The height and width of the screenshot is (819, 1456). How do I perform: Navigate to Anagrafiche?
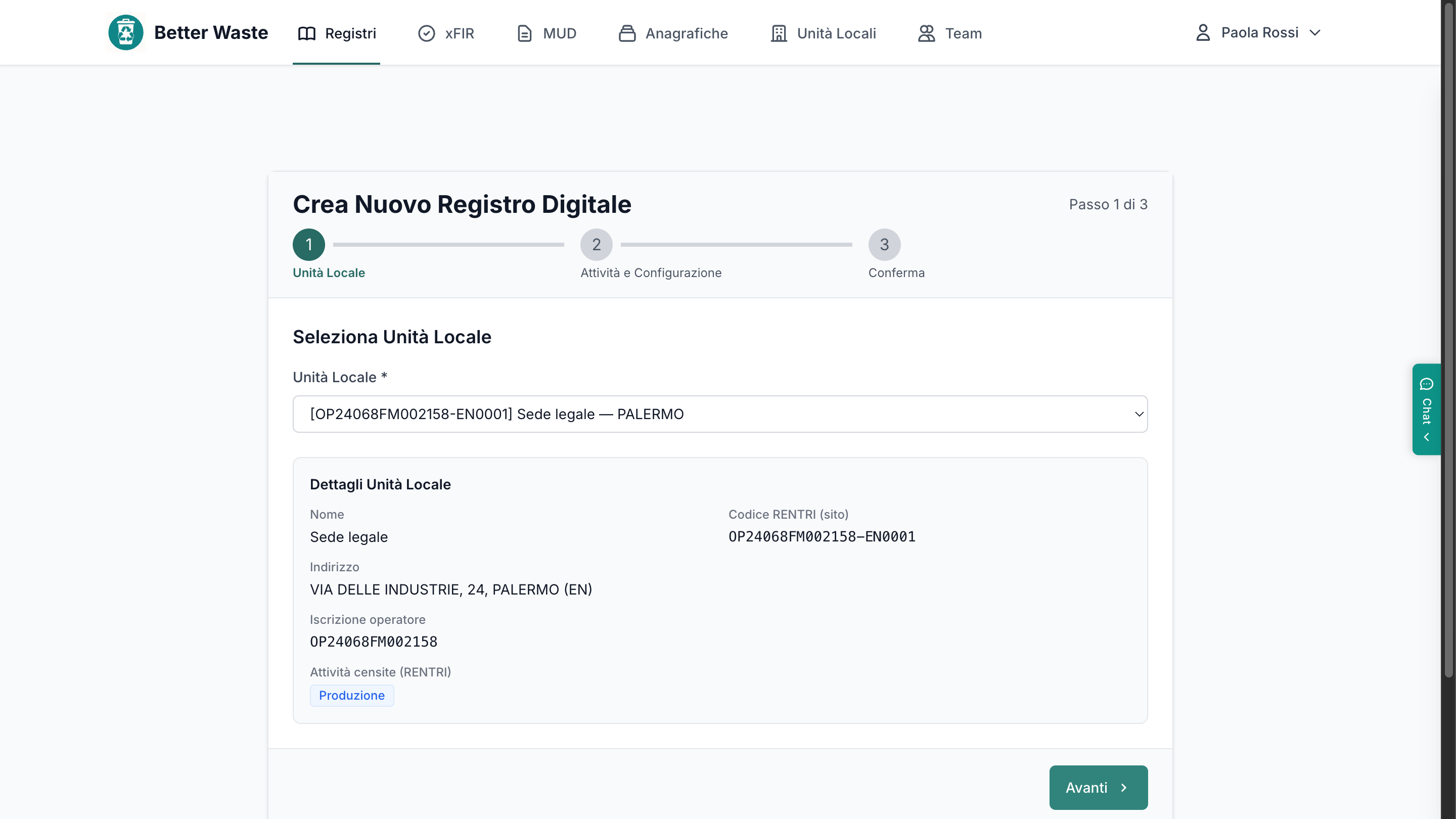point(672,33)
